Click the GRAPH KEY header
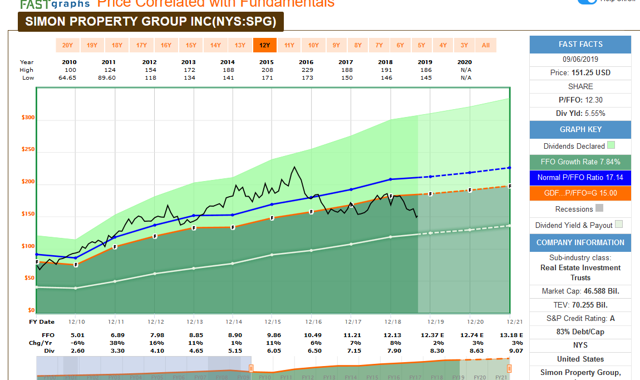This screenshot has height=380, width=640. coord(580,130)
